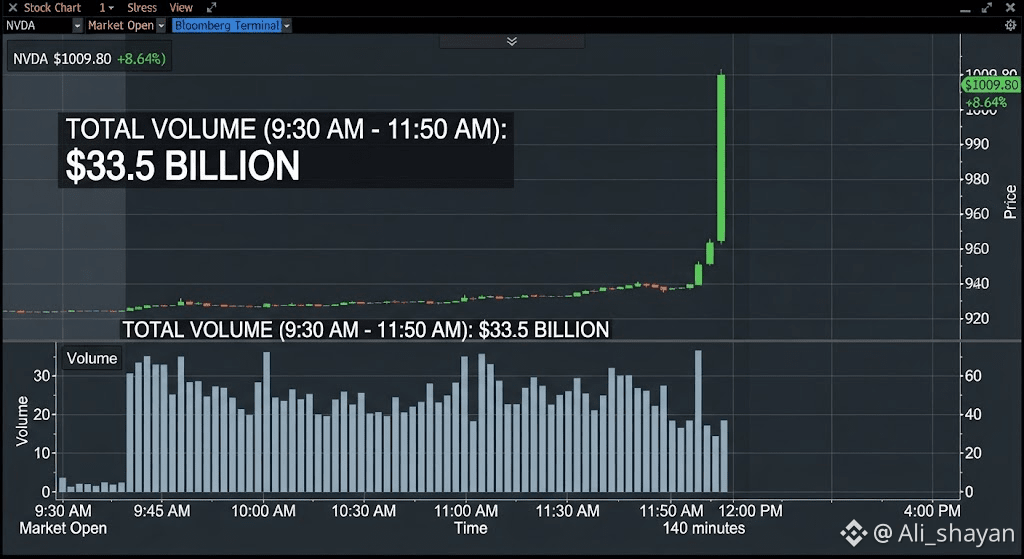Click the 30 value on left volume axis
The width and height of the screenshot is (1024, 559).
42,375
